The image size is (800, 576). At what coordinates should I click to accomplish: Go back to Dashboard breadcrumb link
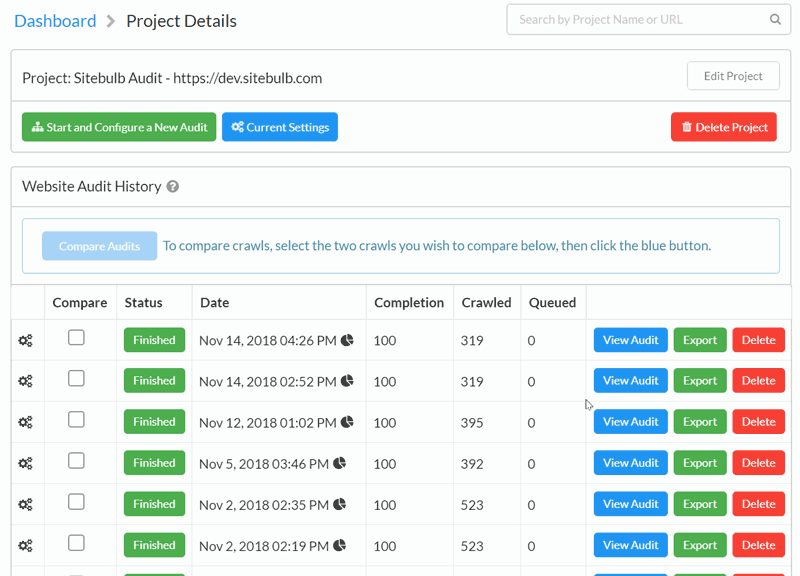(x=55, y=21)
